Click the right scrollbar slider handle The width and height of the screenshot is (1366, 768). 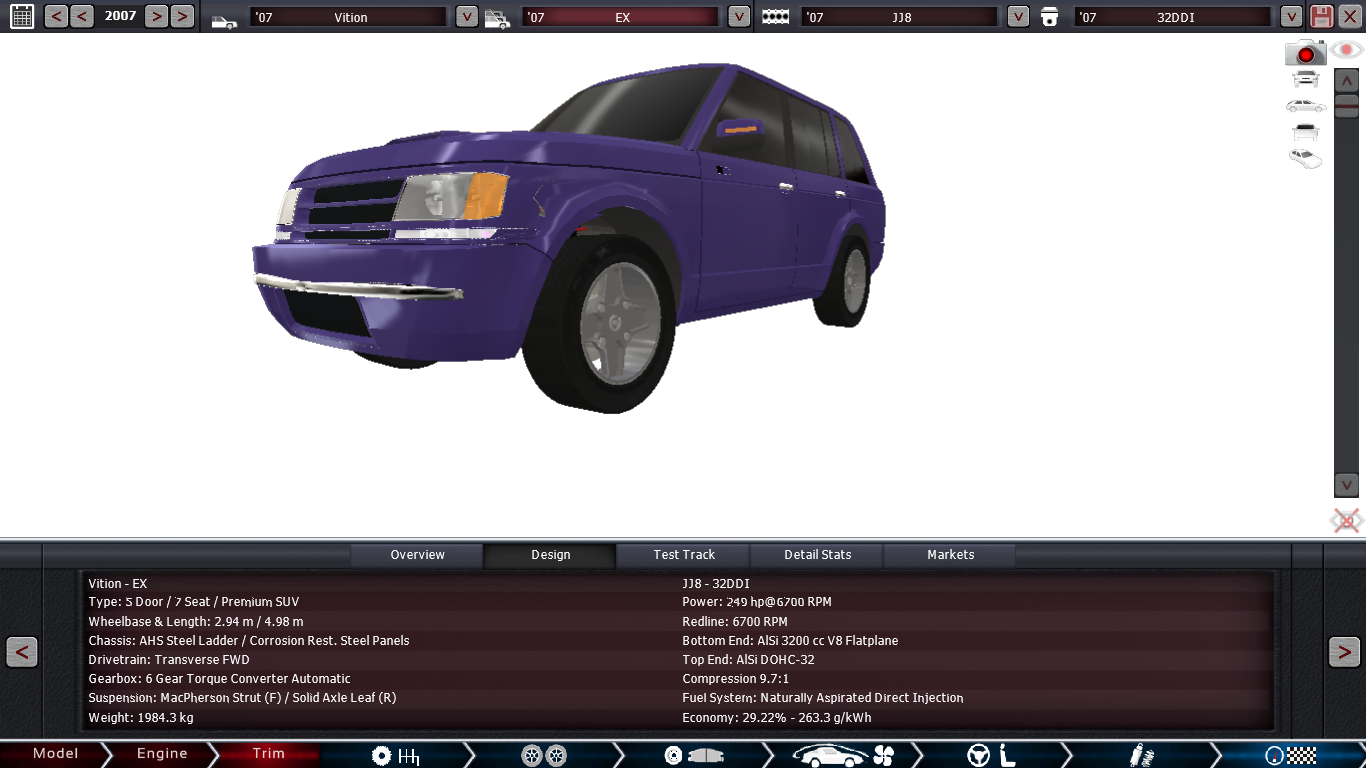pos(1346,106)
